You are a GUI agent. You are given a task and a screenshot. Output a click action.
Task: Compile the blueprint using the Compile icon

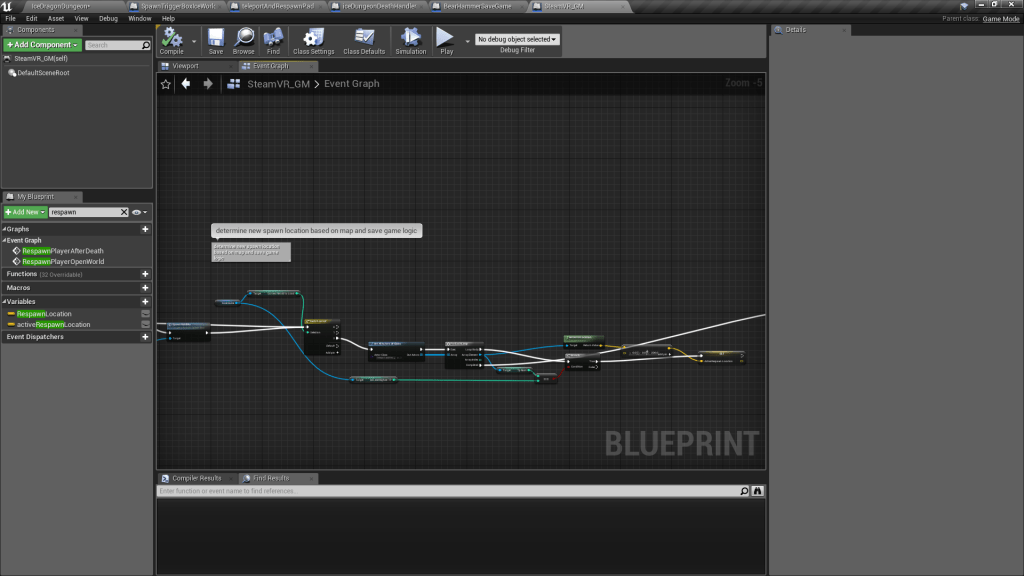(x=171, y=38)
